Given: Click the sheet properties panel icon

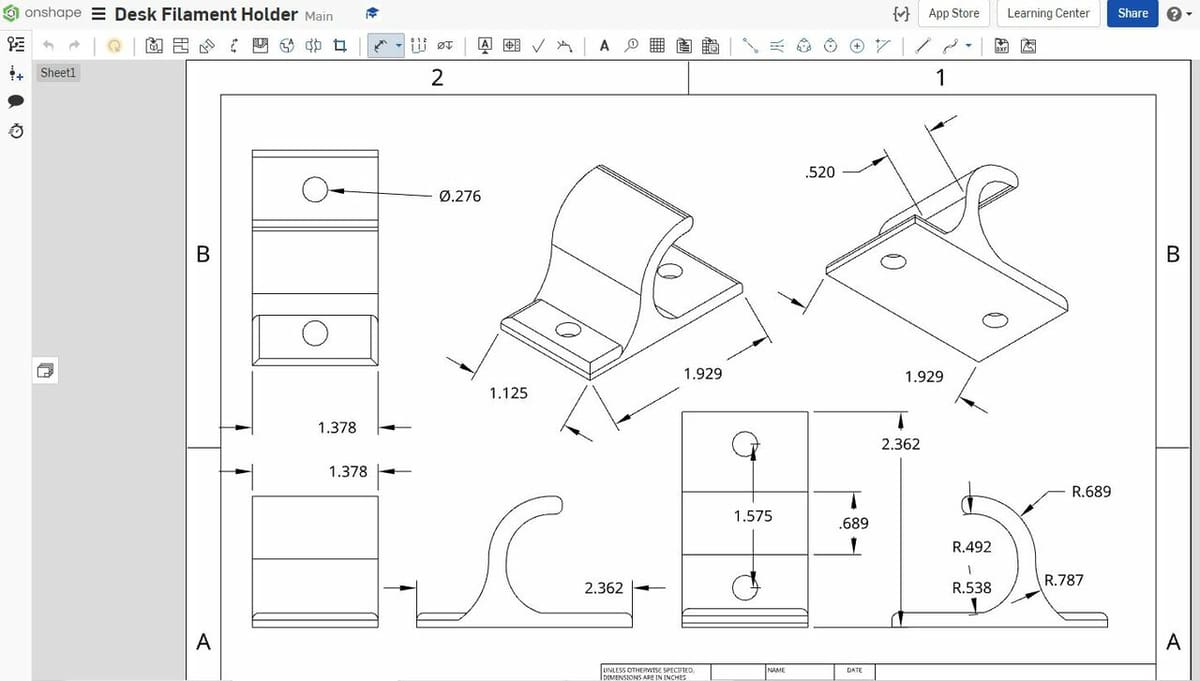Looking at the screenshot, I should 46,370.
